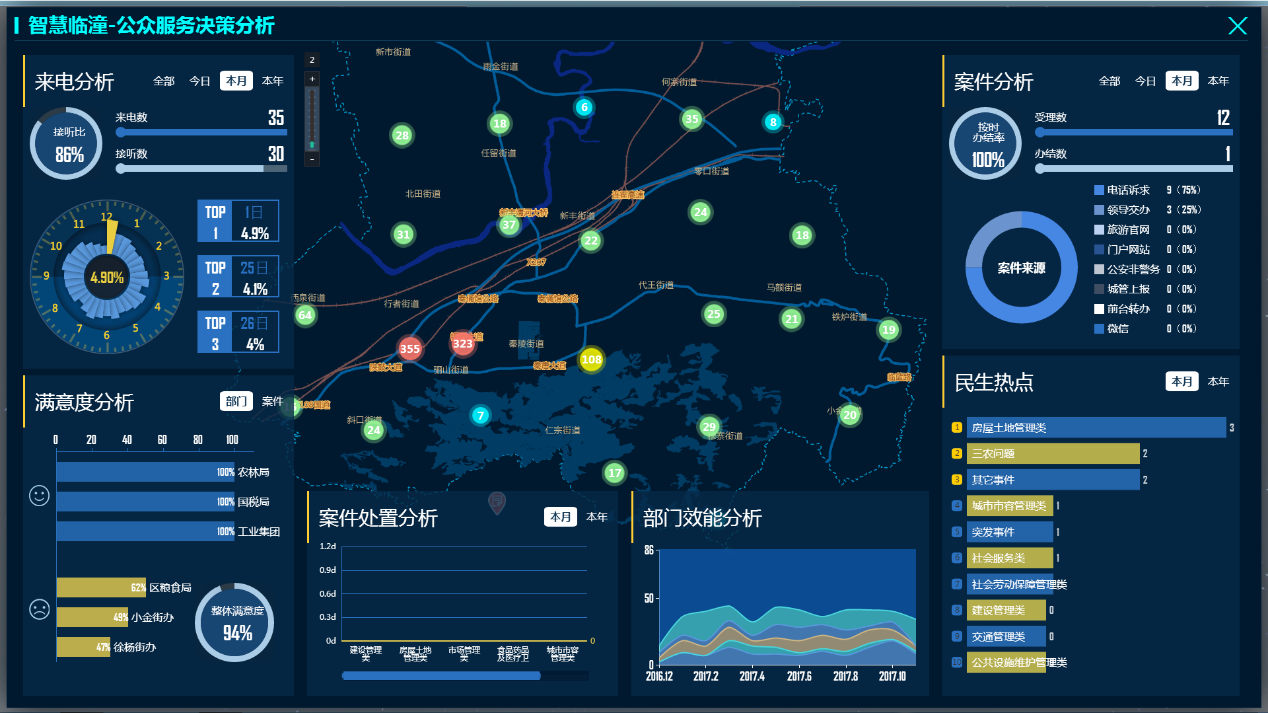
Task: Open the TOP 3 card 26日 4%
Action: 238,332
